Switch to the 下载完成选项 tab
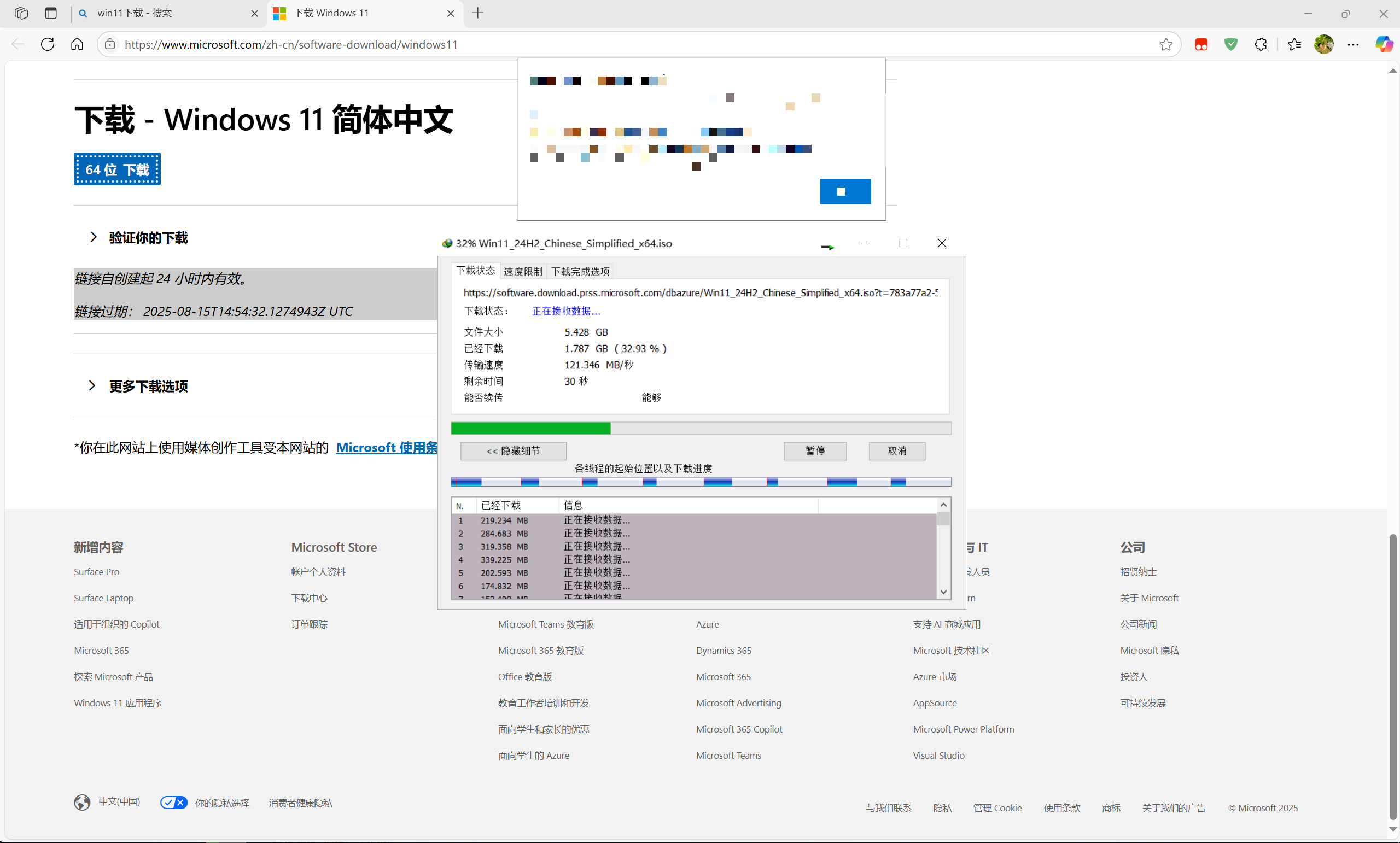Screen dimensions: 1400x843 [580, 272]
